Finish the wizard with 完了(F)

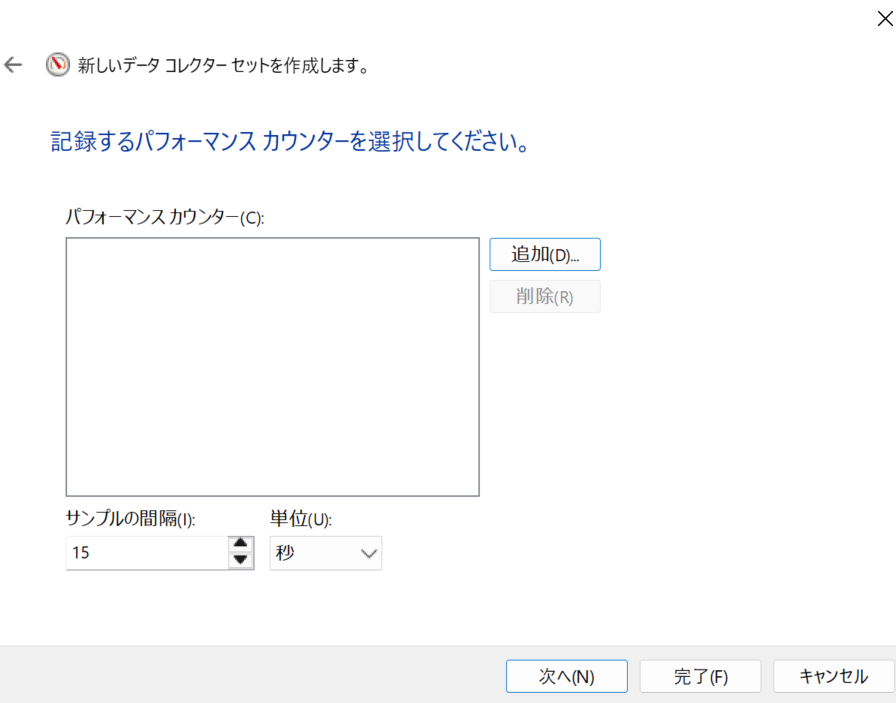coord(700,676)
